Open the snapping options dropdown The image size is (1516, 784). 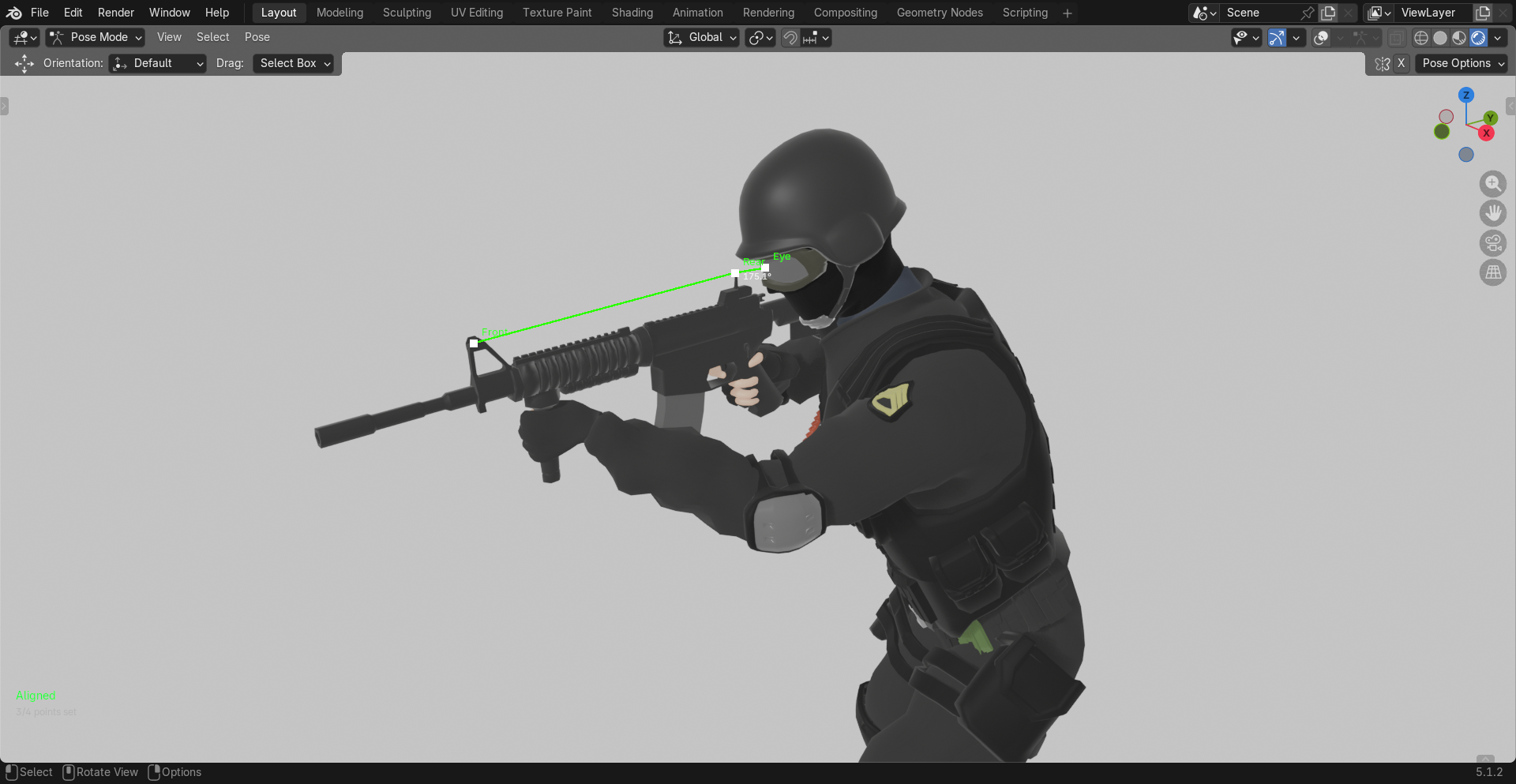816,37
